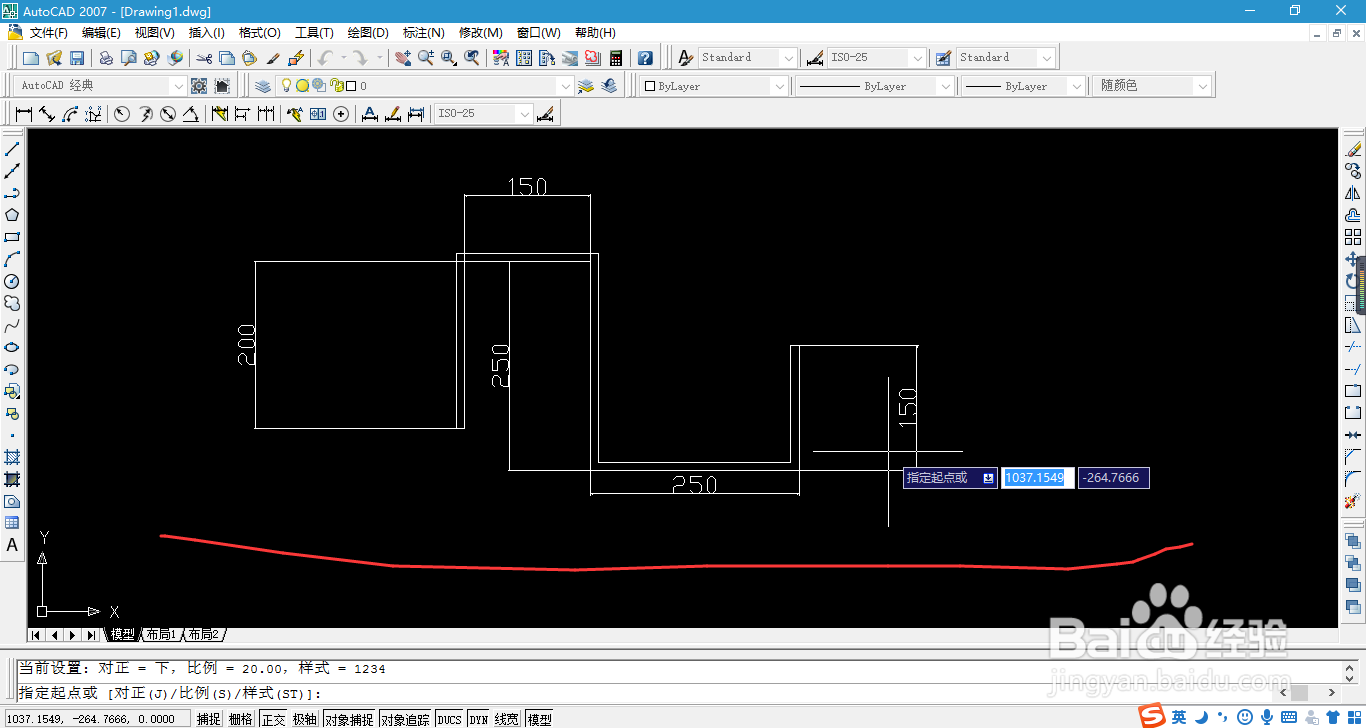Open the ByLayer linetype dropdown

945,86
